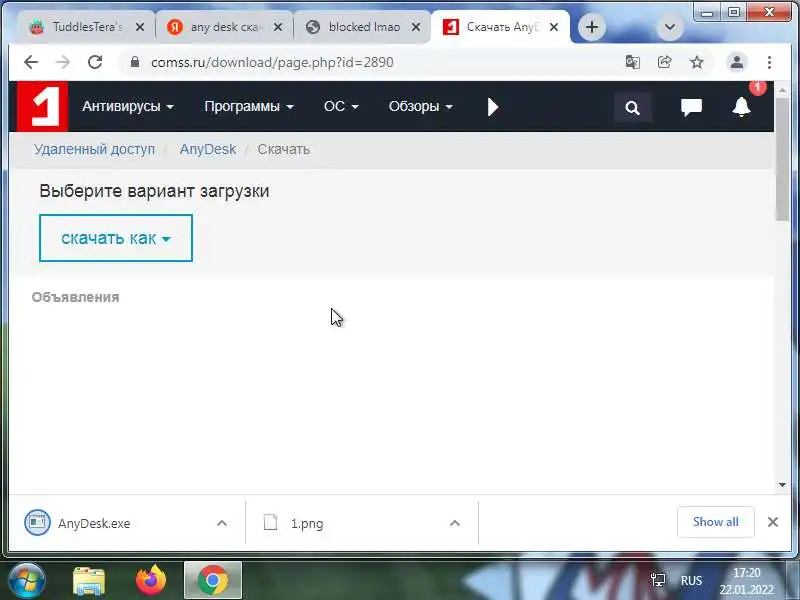Launch Firefox from the taskbar
The height and width of the screenshot is (600, 800).
(x=151, y=581)
